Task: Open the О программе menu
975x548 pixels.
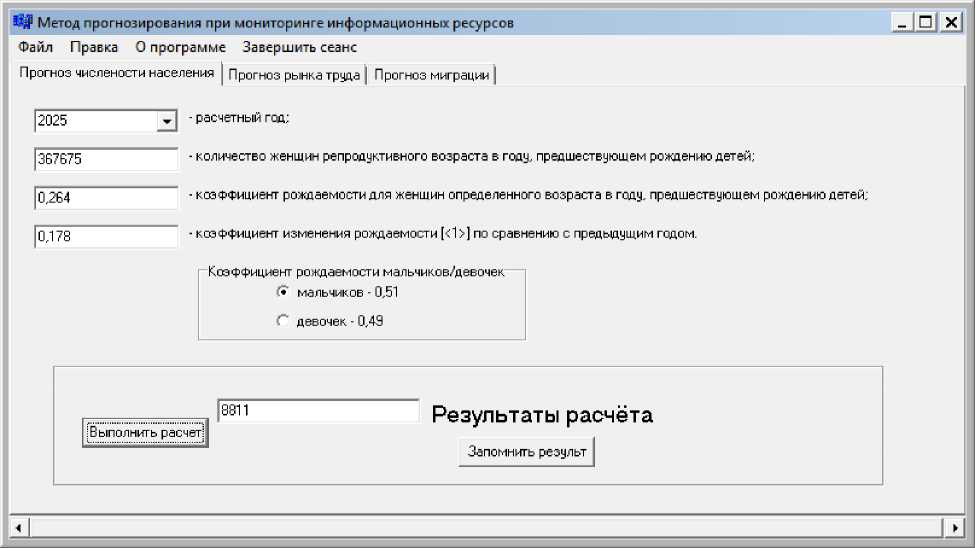Action: pyautogui.click(x=180, y=47)
